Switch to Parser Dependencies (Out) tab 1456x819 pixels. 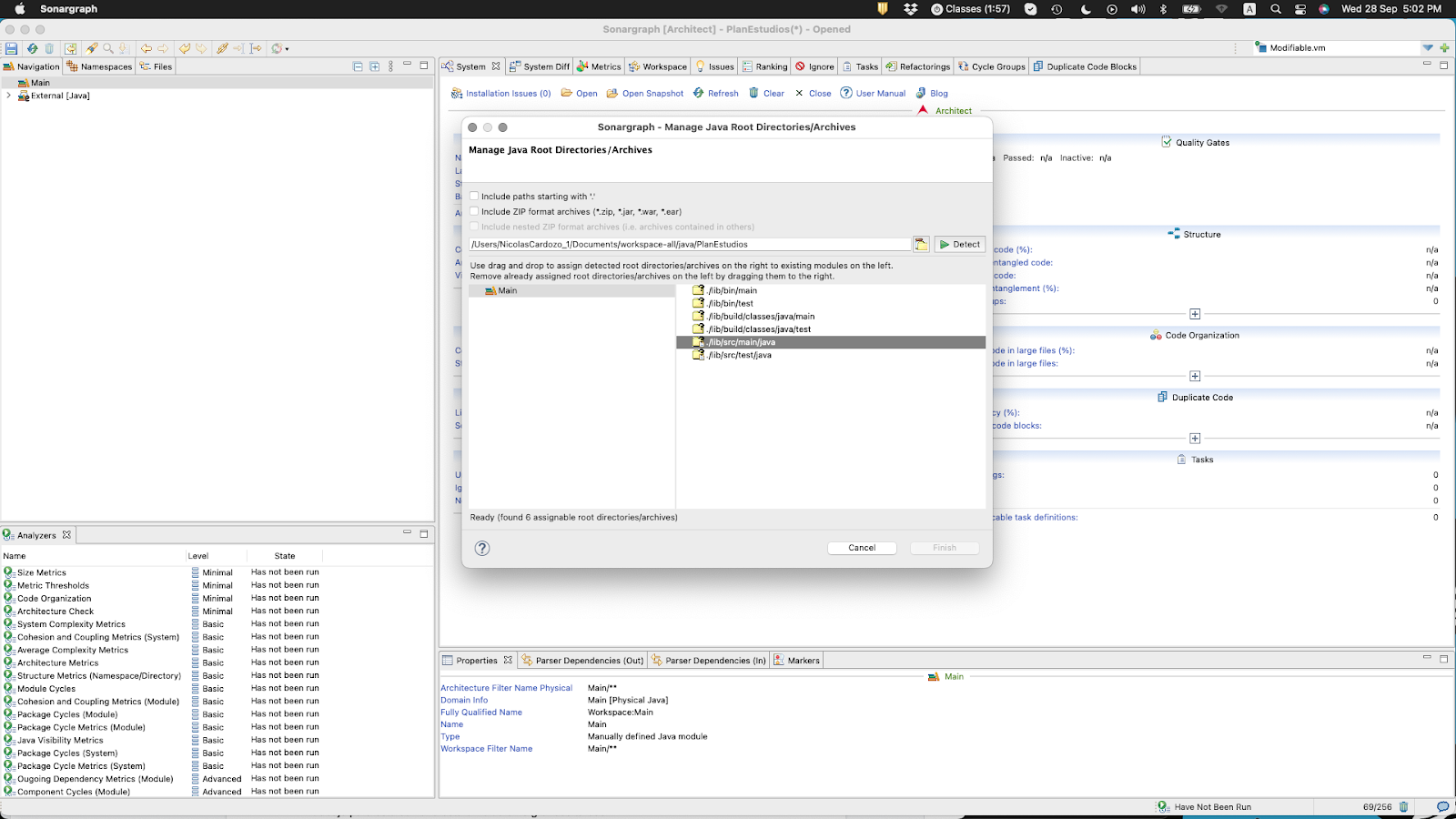[582, 660]
